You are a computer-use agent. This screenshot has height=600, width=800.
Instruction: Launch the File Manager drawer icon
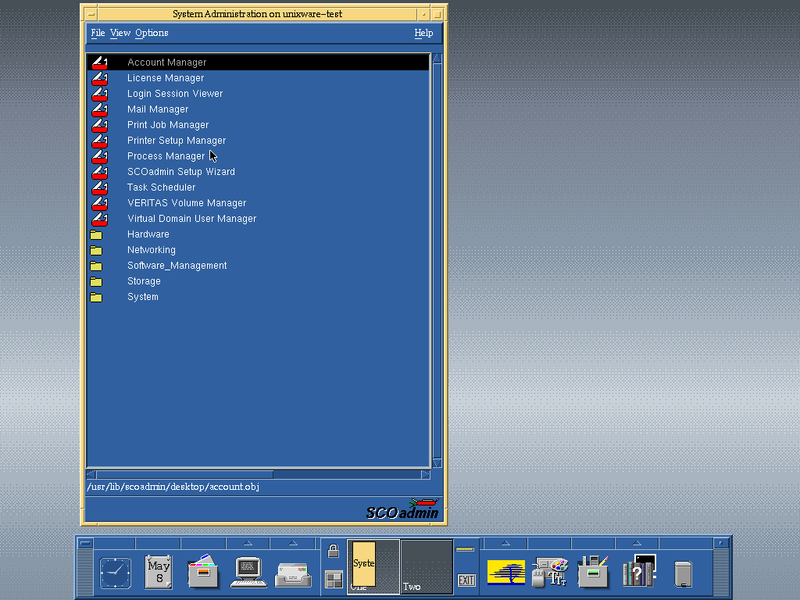203,571
